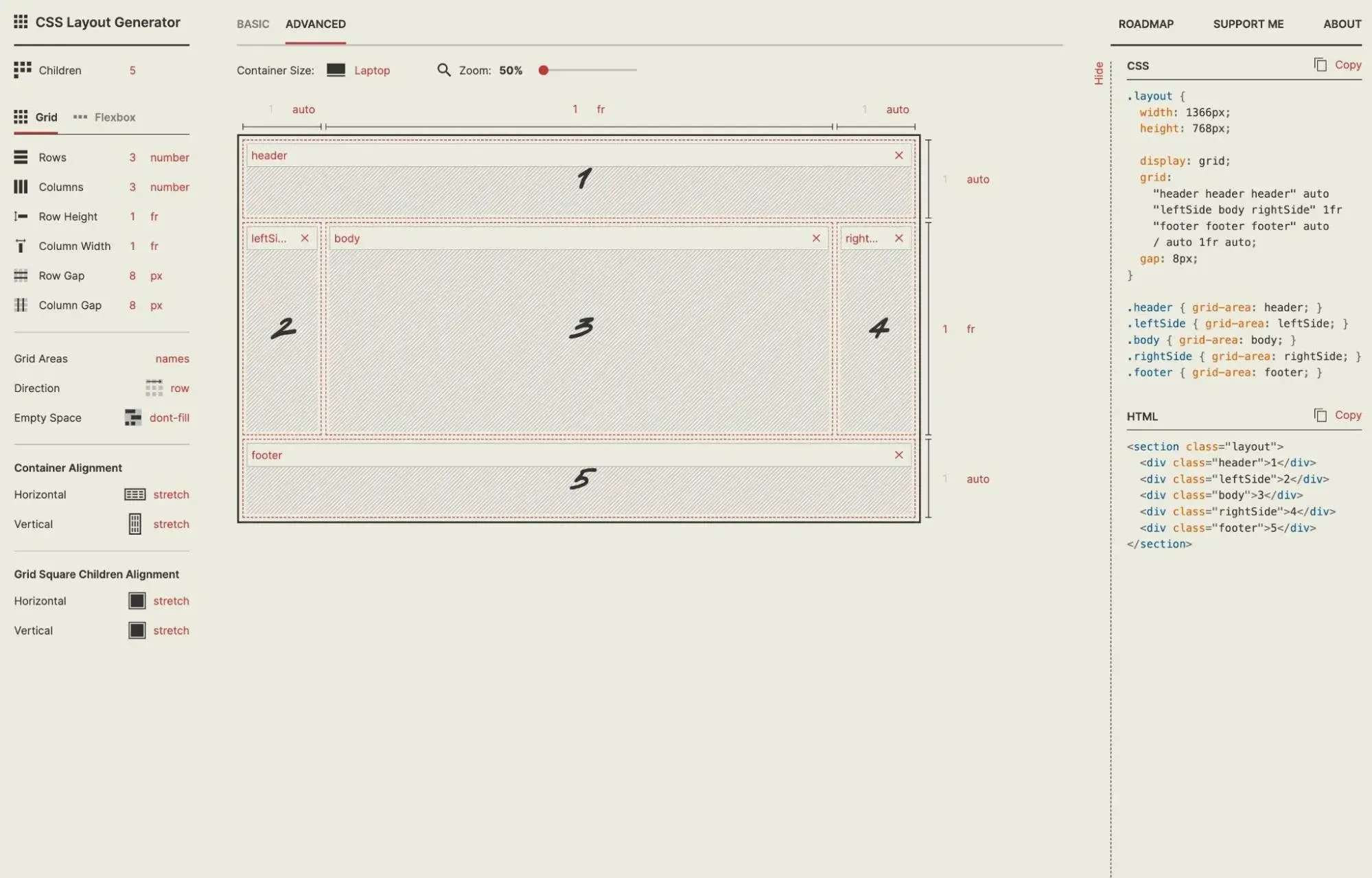Click Grid Square Children Horizontal stretch icon

pyautogui.click(x=137, y=601)
